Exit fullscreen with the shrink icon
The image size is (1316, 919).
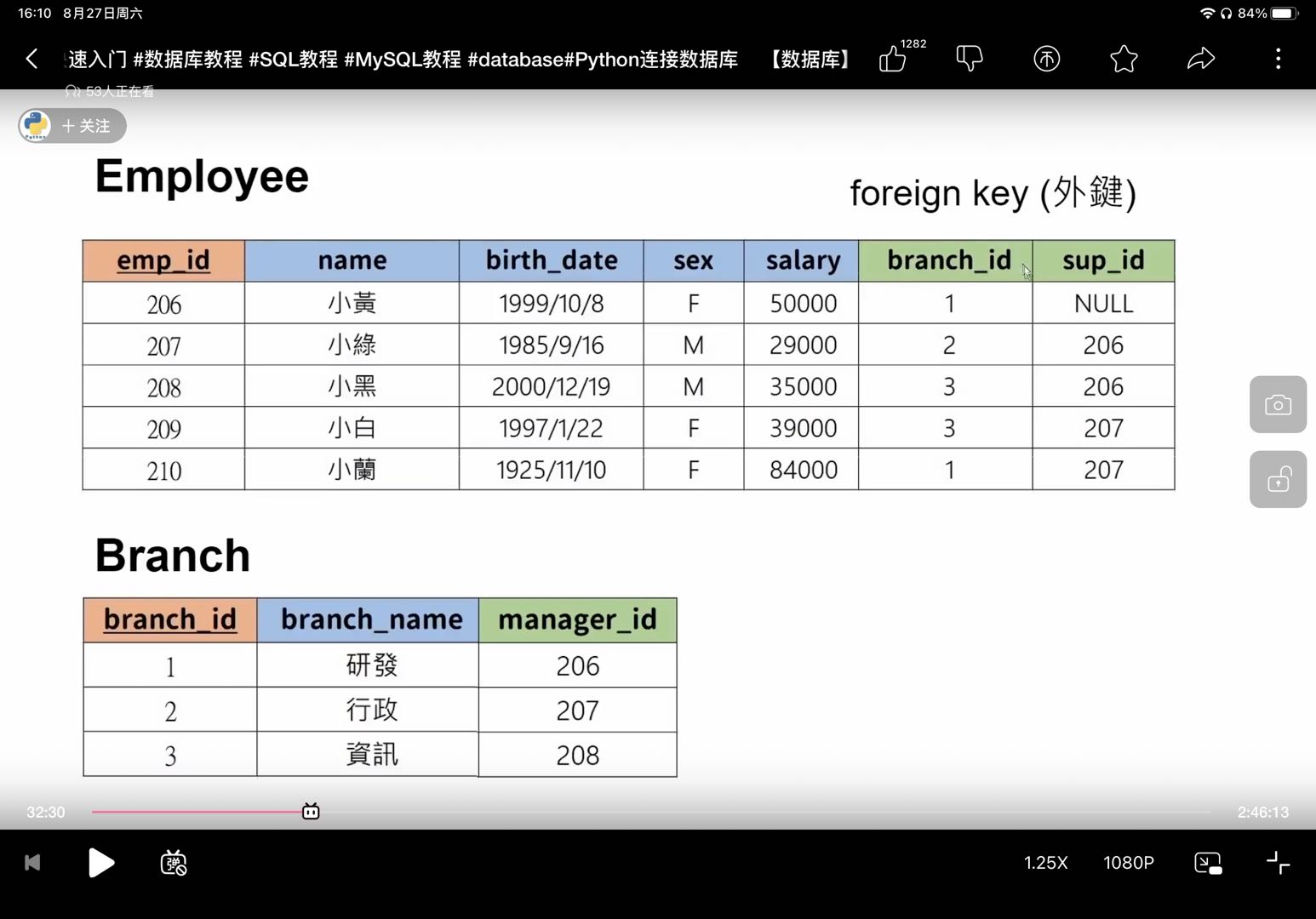[1278, 863]
